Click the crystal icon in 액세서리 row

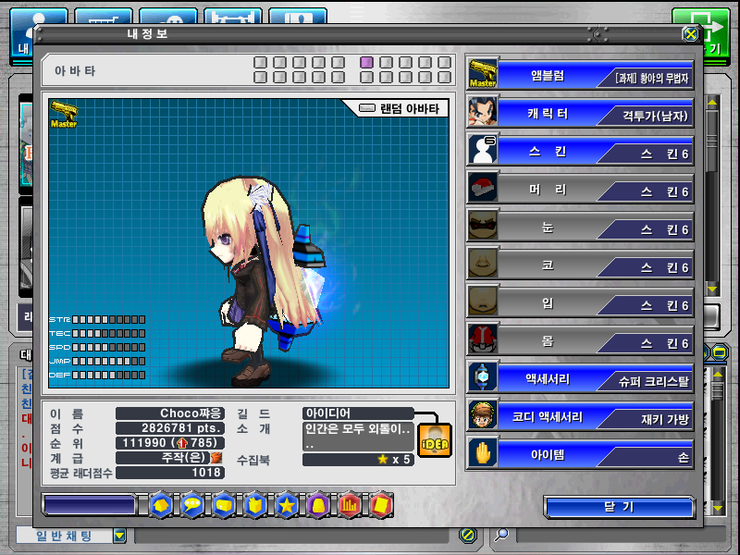483,377
